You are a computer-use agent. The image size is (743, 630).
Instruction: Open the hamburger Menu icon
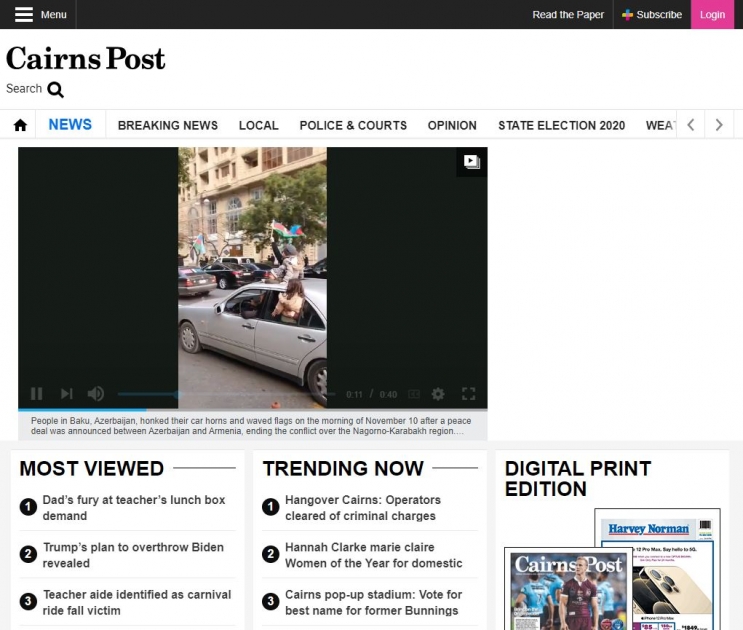24,14
